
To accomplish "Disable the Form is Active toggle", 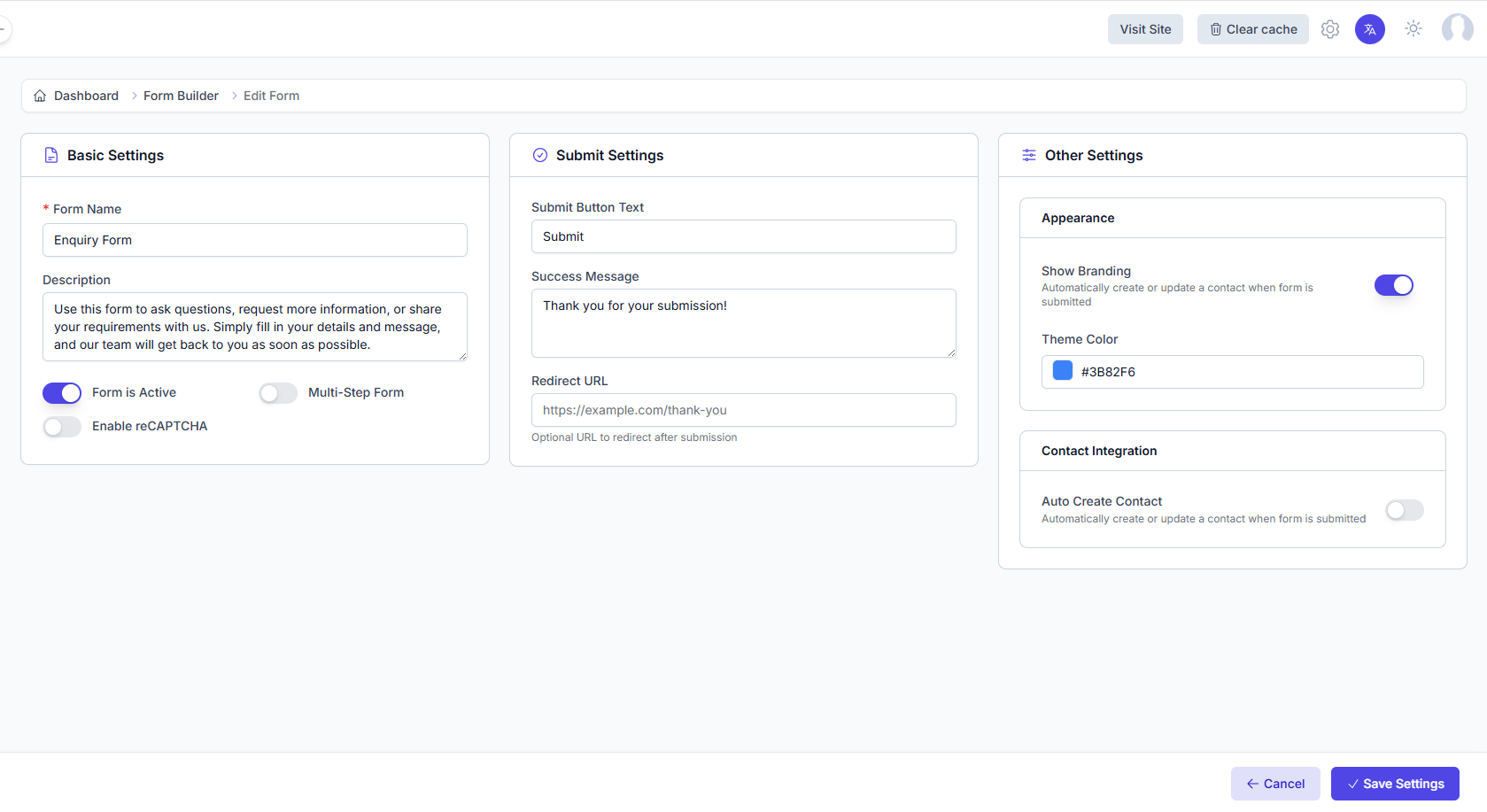I will (x=62, y=392).
